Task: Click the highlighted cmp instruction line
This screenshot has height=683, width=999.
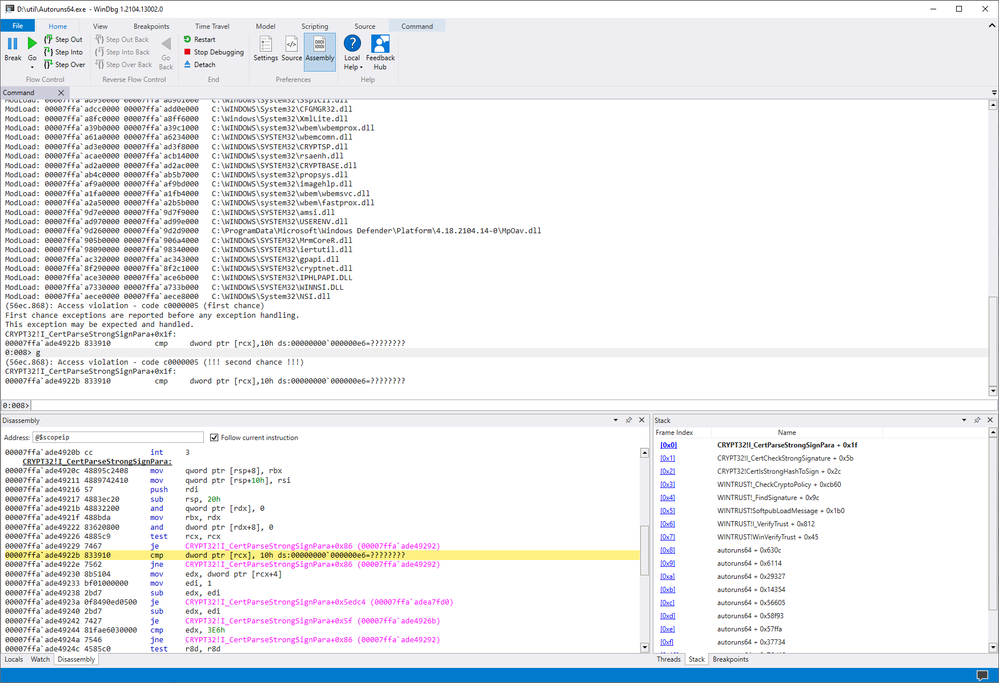Action: 322,556
